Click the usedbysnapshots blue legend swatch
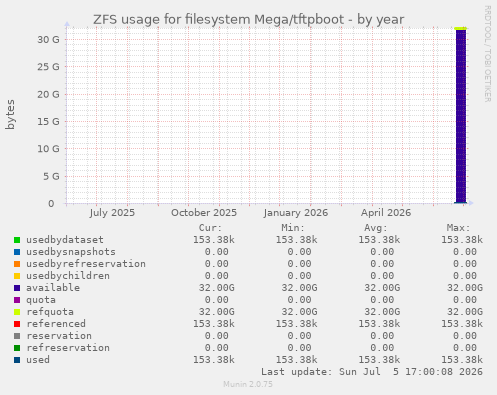Screen dimensions: 497x395 [x=17, y=252]
